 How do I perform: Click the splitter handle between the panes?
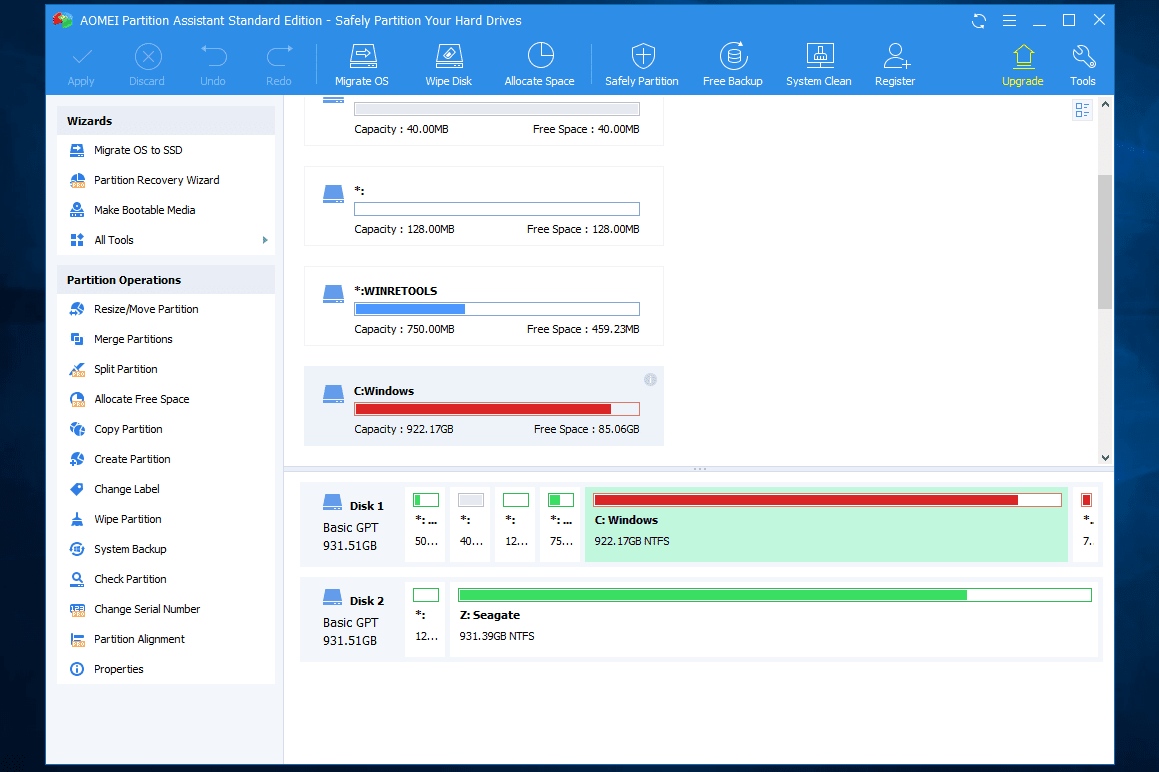(x=700, y=469)
